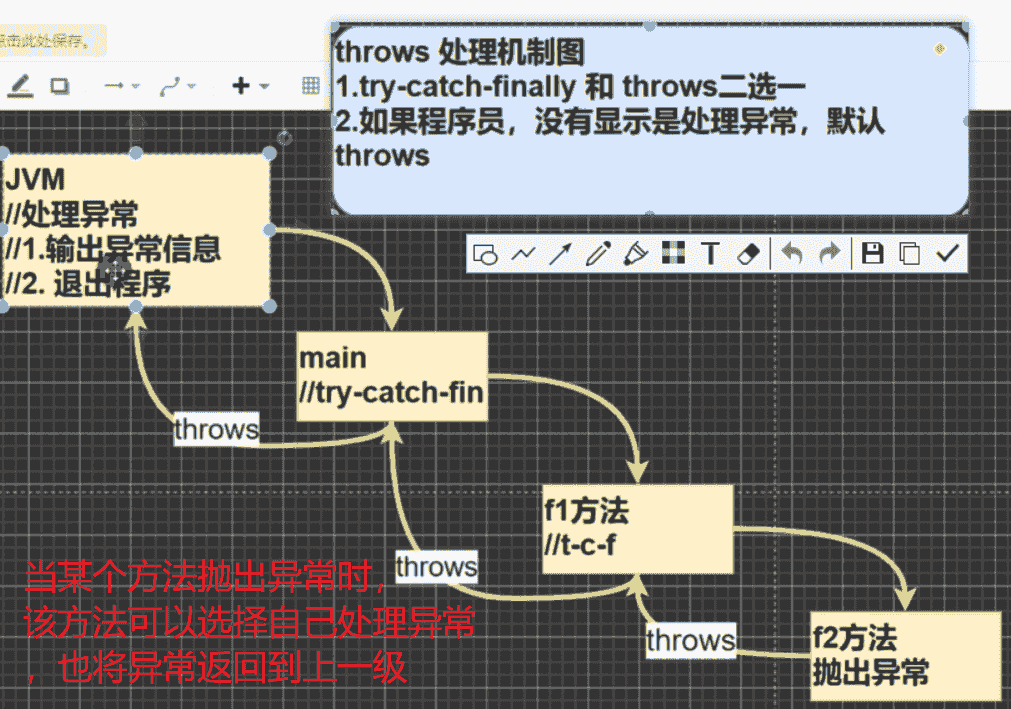Redo the annotation action
The height and width of the screenshot is (709, 1011).
pyautogui.click(x=829, y=254)
